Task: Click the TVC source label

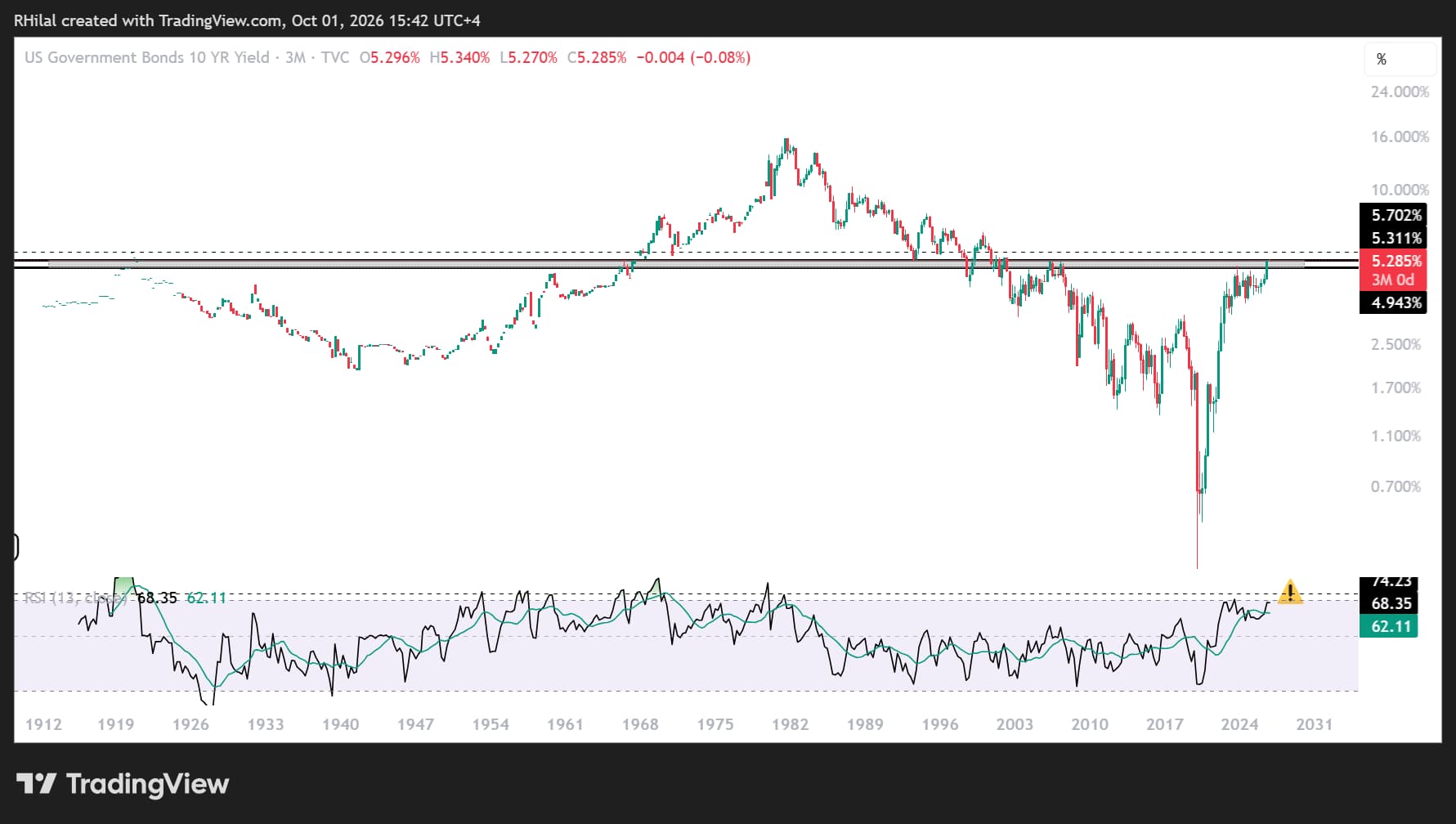Action: click(x=335, y=57)
